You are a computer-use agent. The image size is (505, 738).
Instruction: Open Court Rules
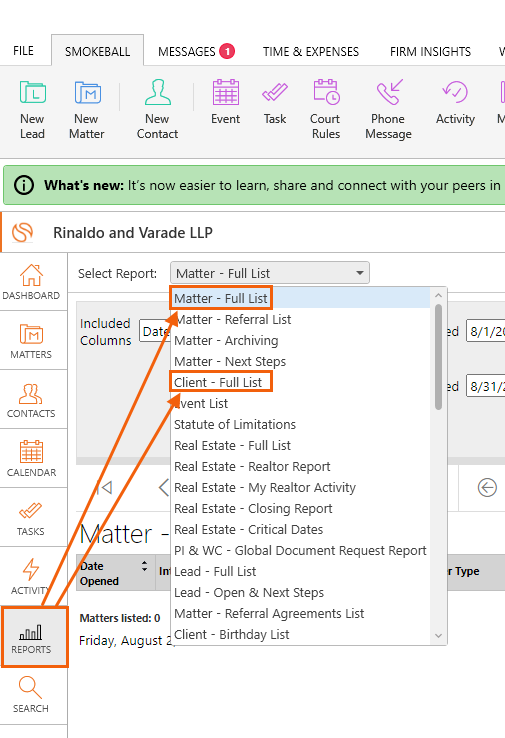[x=326, y=109]
